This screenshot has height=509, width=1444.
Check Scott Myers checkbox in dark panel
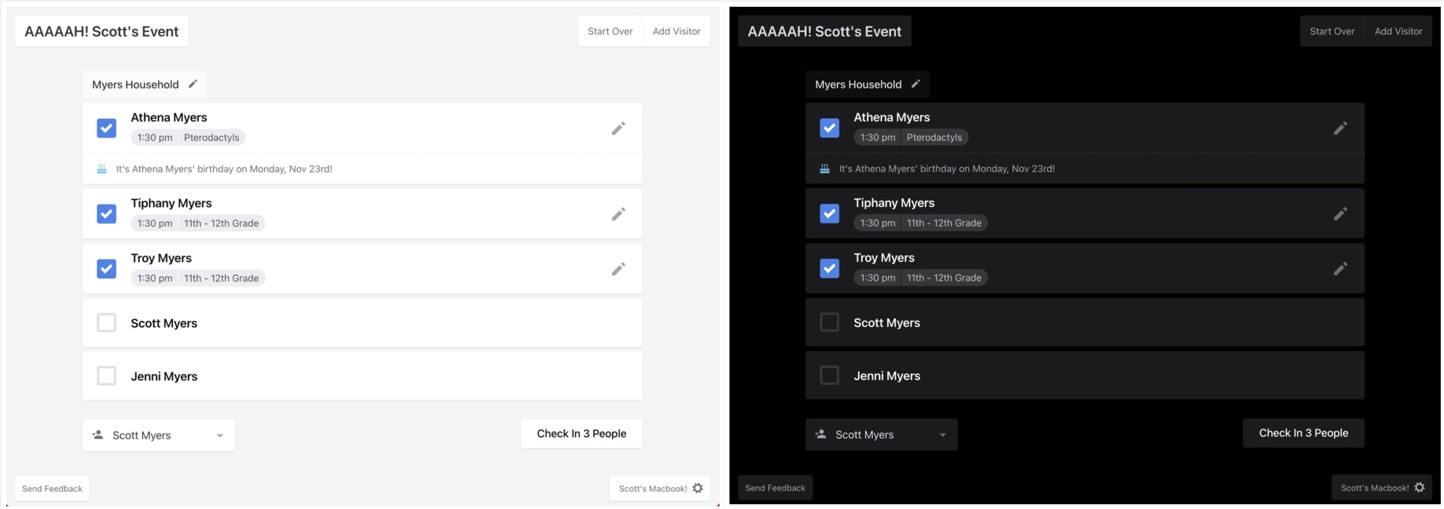coord(829,322)
